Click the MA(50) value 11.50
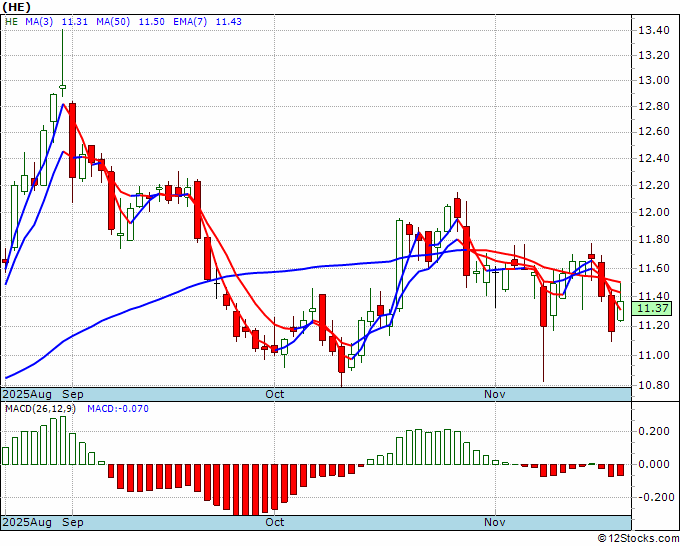This screenshot has height=546, width=680. [x=151, y=22]
